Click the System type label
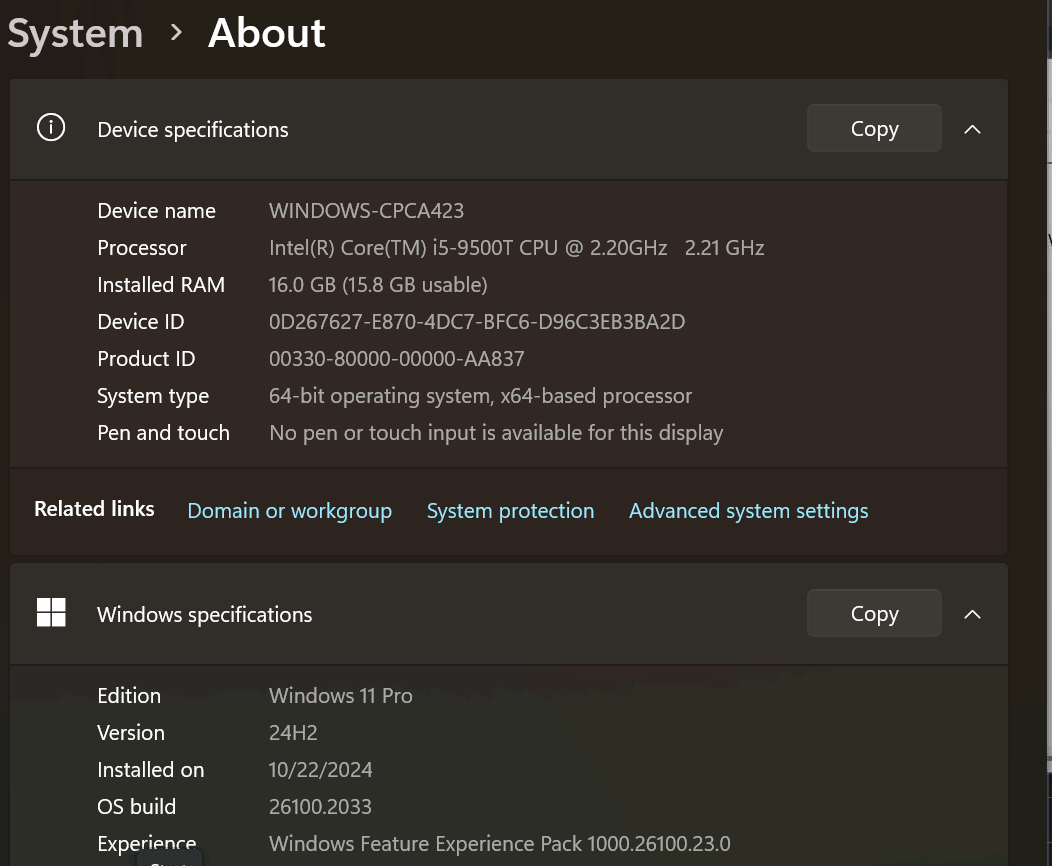 pyautogui.click(x=153, y=396)
